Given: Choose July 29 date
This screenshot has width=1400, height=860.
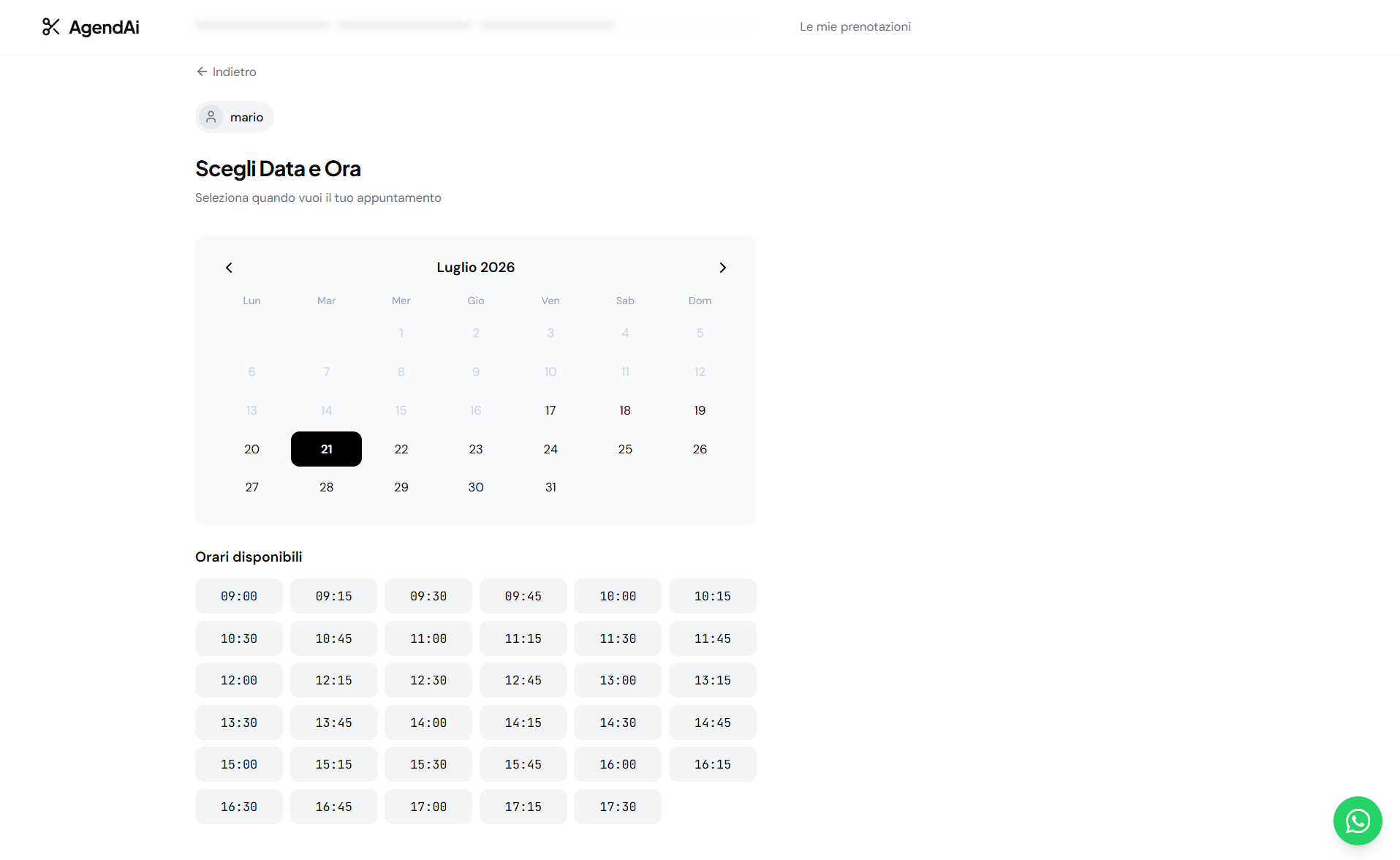Looking at the screenshot, I should (401, 487).
